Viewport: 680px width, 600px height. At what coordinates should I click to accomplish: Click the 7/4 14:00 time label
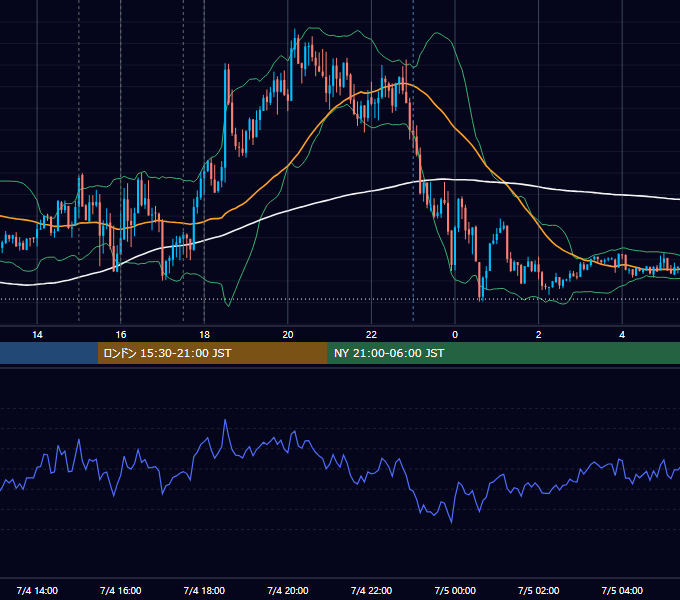coord(37,590)
